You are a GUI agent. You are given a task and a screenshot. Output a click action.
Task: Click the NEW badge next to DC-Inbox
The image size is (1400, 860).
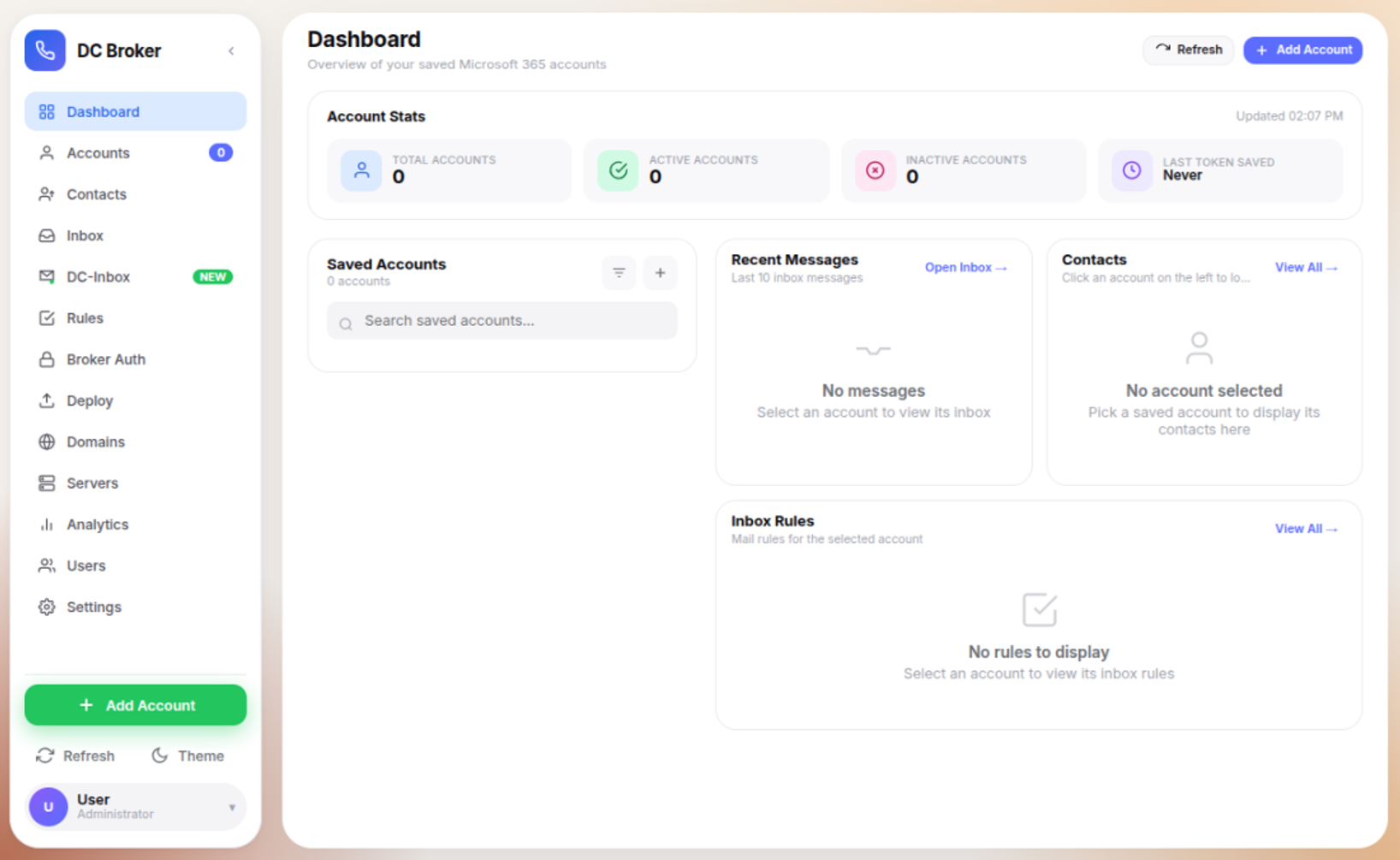pyautogui.click(x=212, y=277)
